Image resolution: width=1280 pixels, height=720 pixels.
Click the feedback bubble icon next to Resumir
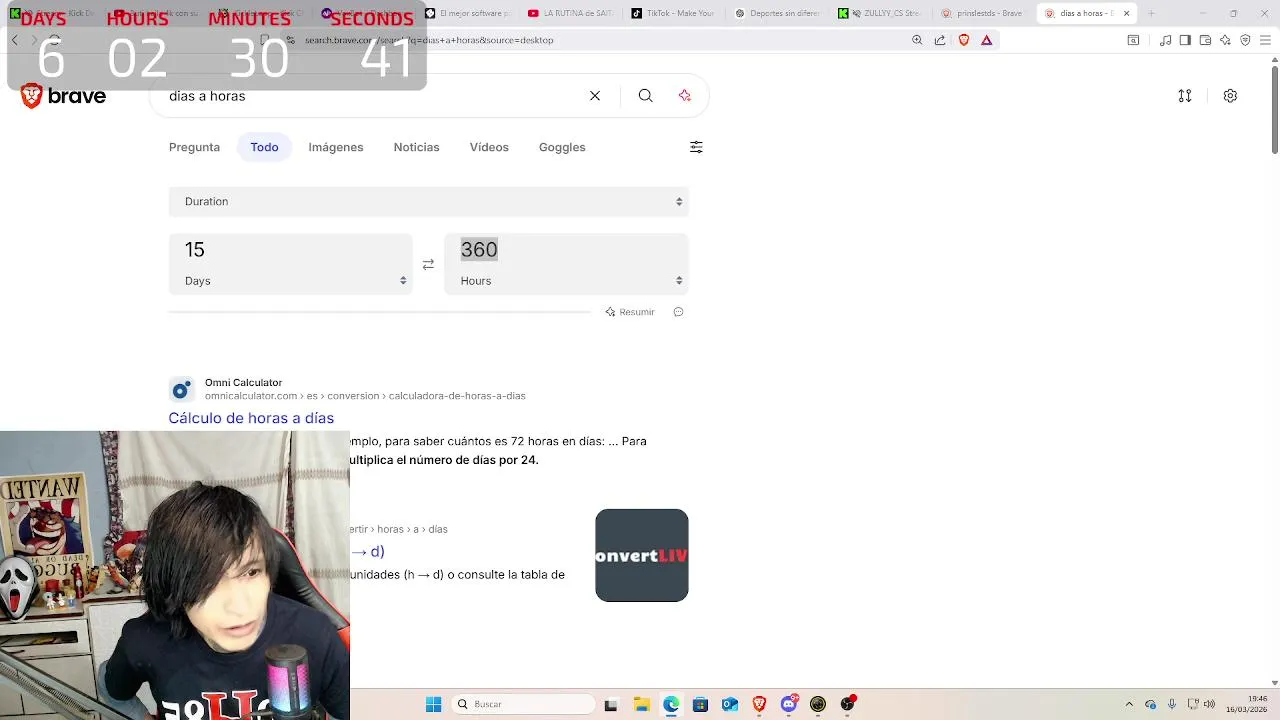point(678,312)
